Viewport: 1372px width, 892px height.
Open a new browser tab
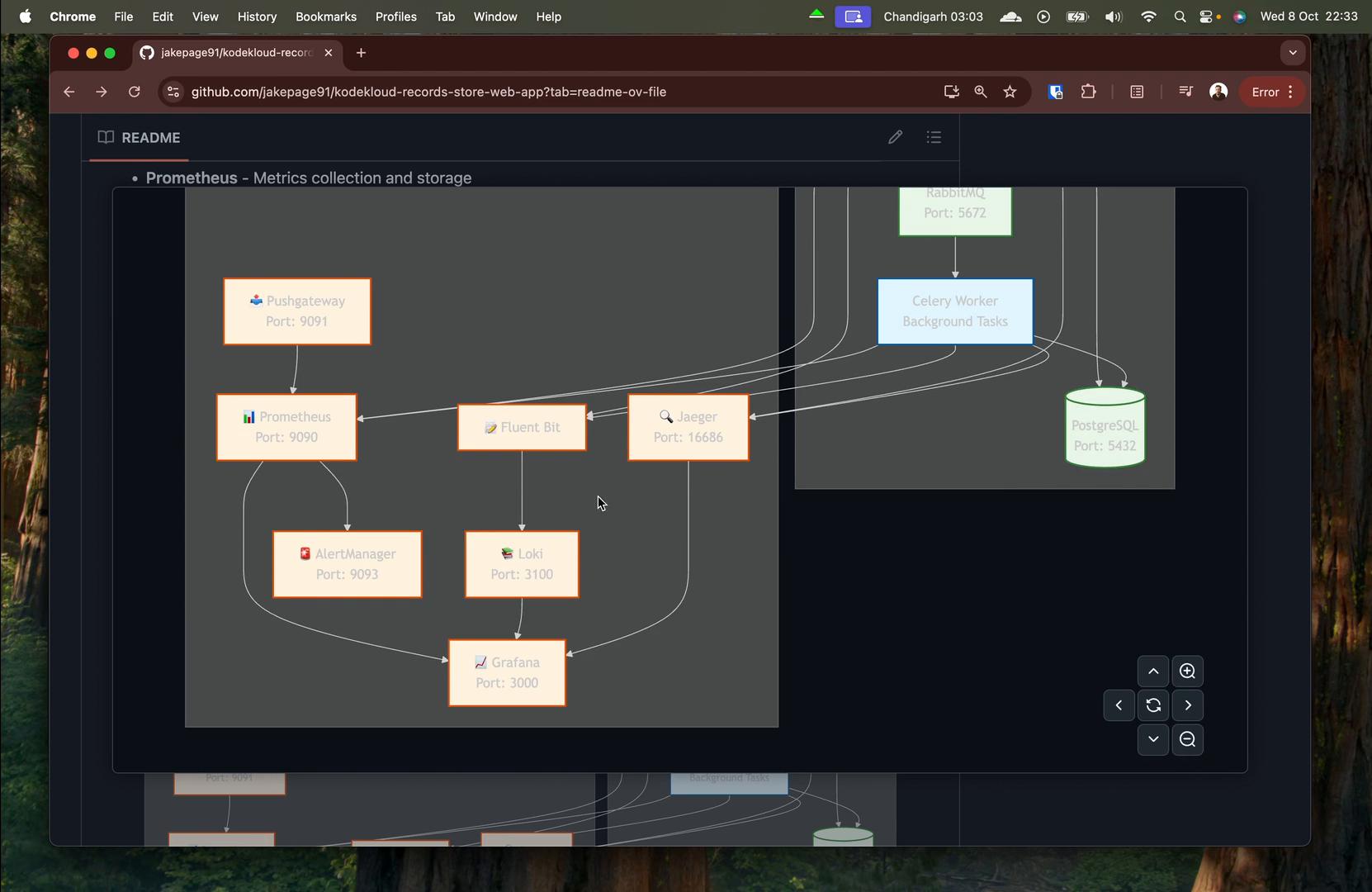click(x=361, y=53)
